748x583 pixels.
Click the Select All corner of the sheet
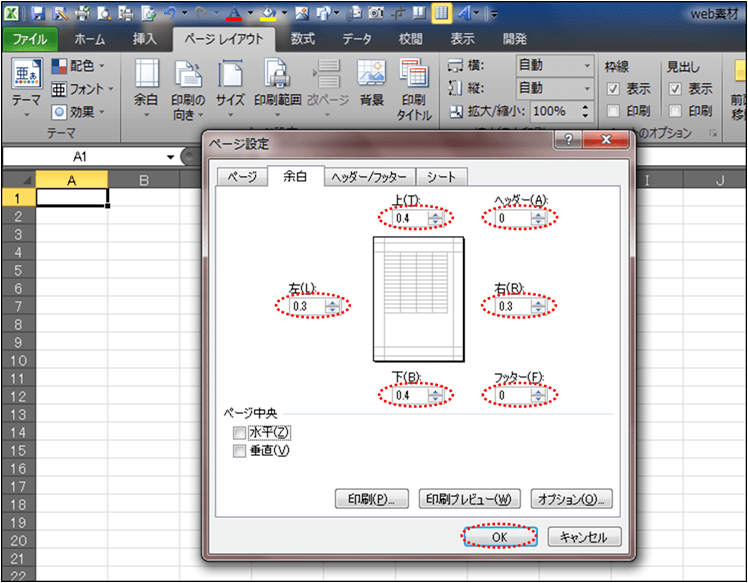click(19, 180)
